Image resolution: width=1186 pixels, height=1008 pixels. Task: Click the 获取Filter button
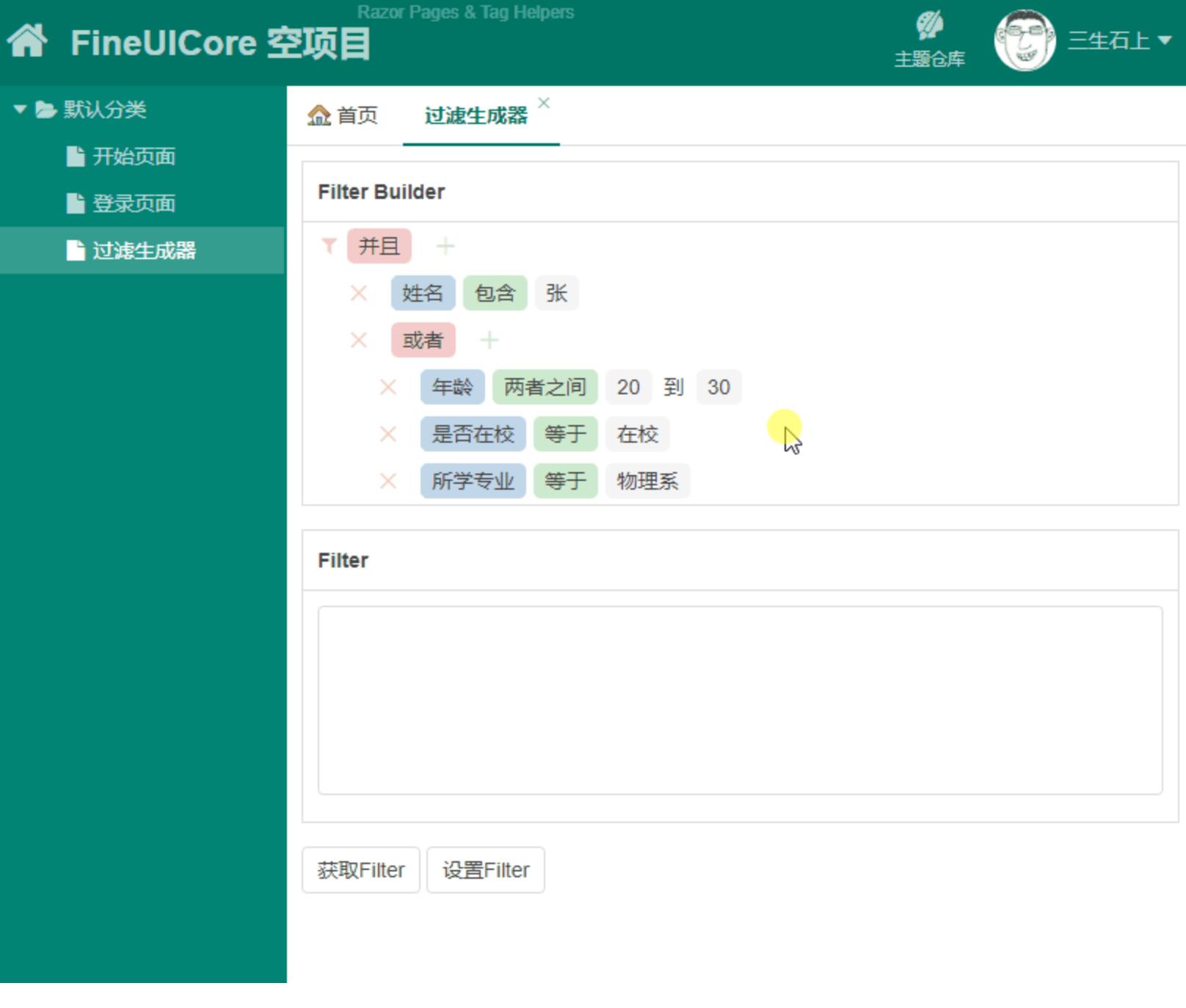tap(361, 870)
